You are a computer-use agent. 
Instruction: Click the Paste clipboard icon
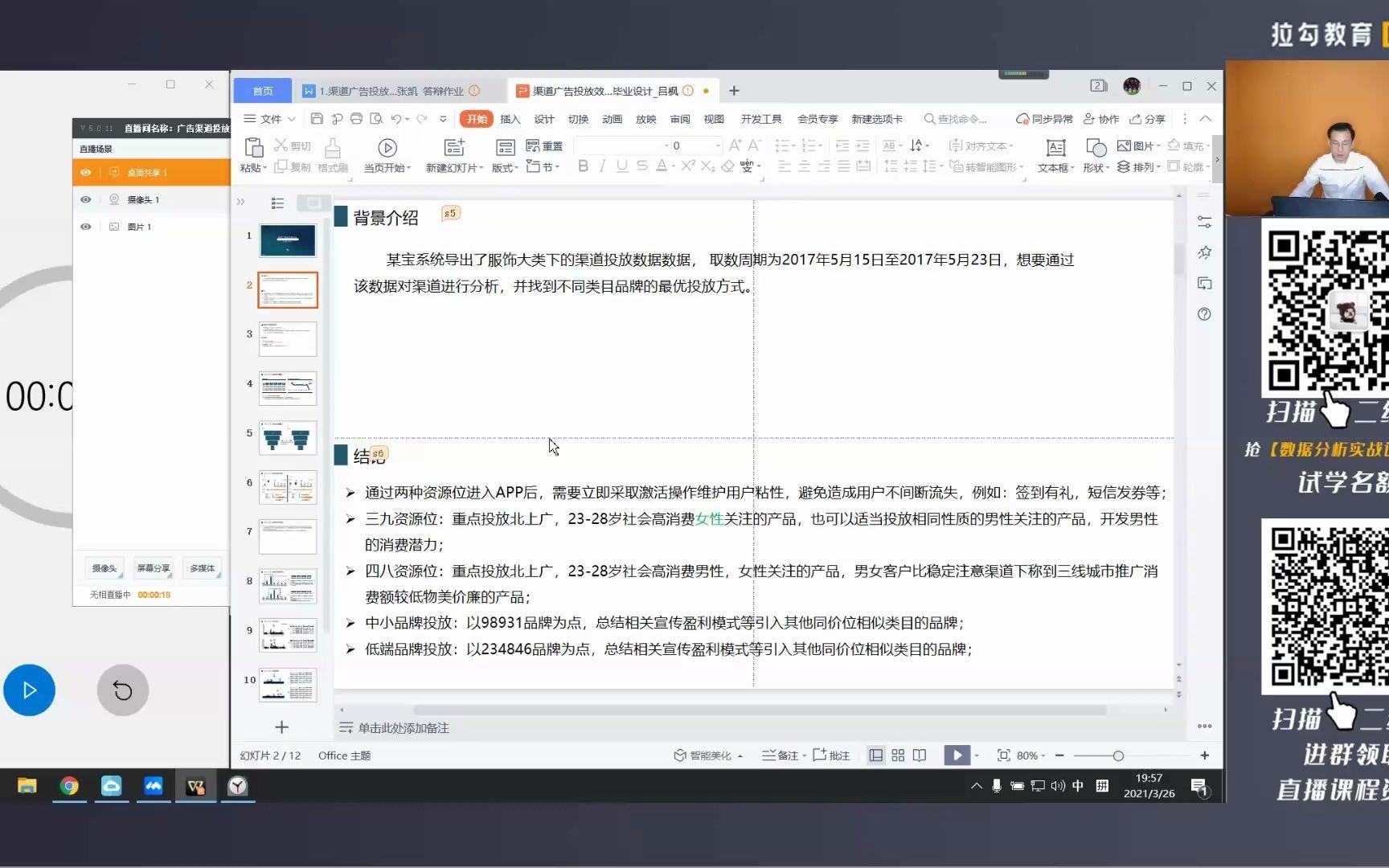(x=253, y=148)
